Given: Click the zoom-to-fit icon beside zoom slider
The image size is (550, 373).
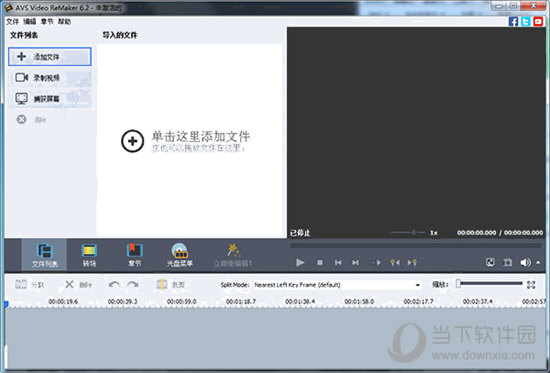Looking at the screenshot, I should coord(531,285).
